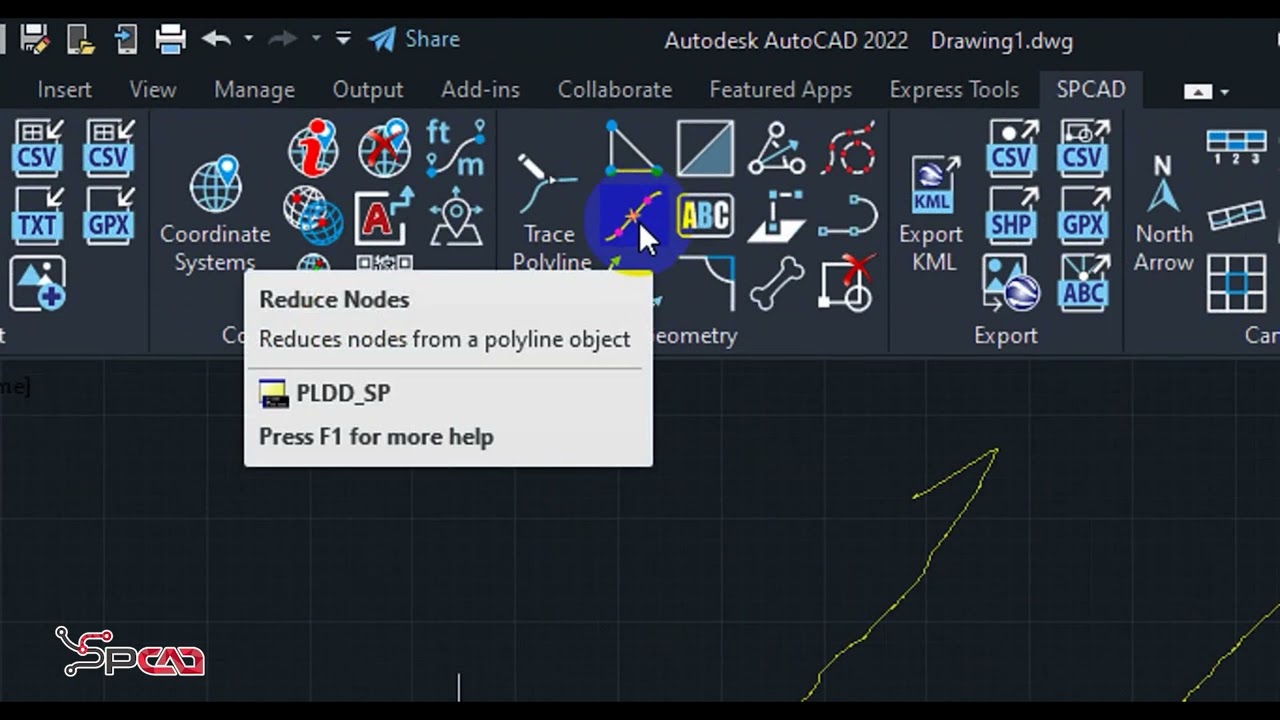Click the U-shaped curved polyline icon
The image size is (1280, 720).
click(849, 216)
